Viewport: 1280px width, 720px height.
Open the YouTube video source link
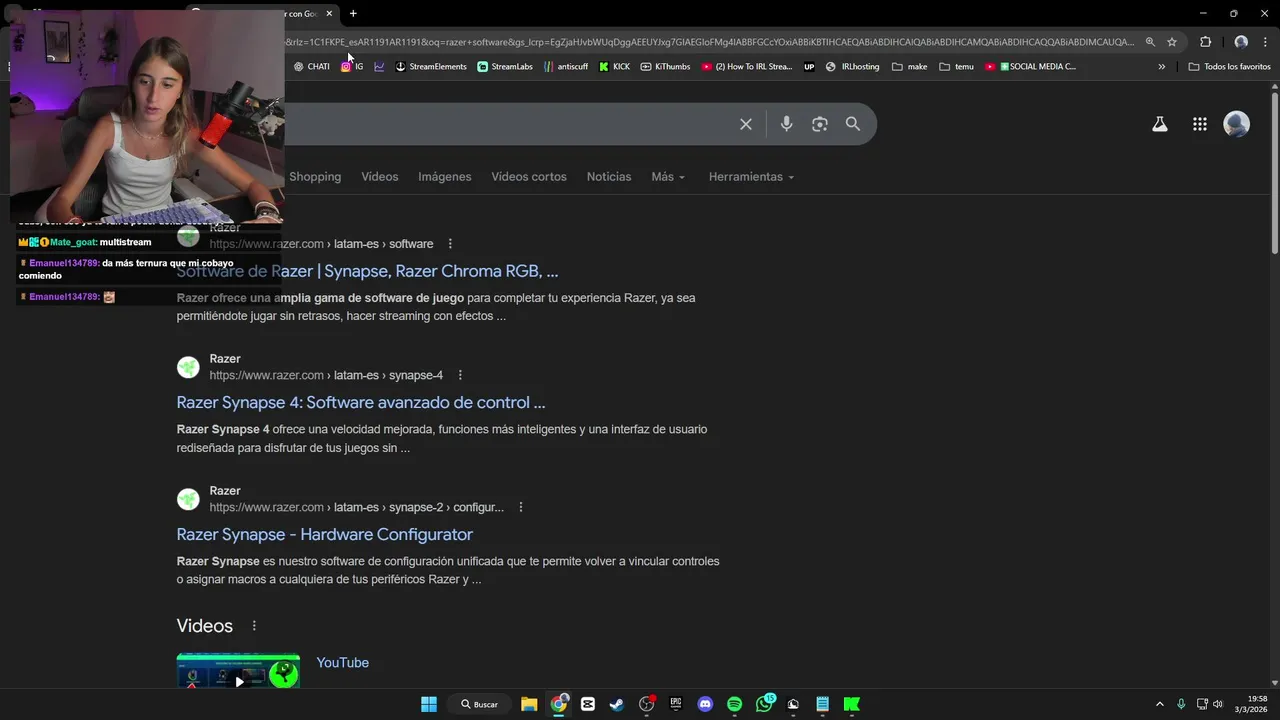click(343, 663)
